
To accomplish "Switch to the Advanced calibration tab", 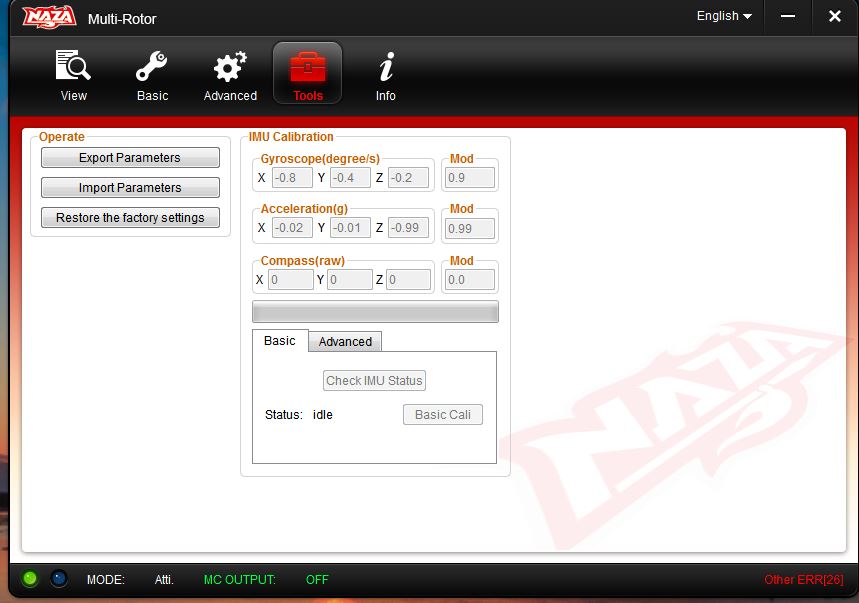I will (345, 342).
